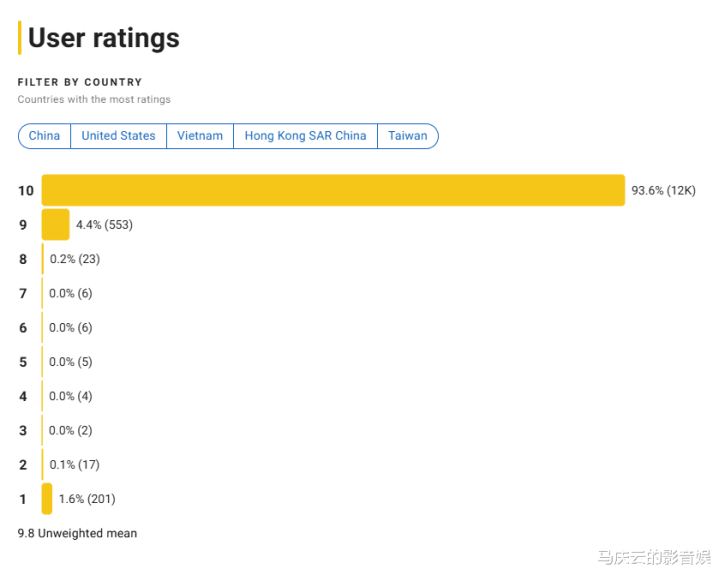The image size is (719, 575).
Task: Select the Taiwan country filter
Action: [408, 136]
